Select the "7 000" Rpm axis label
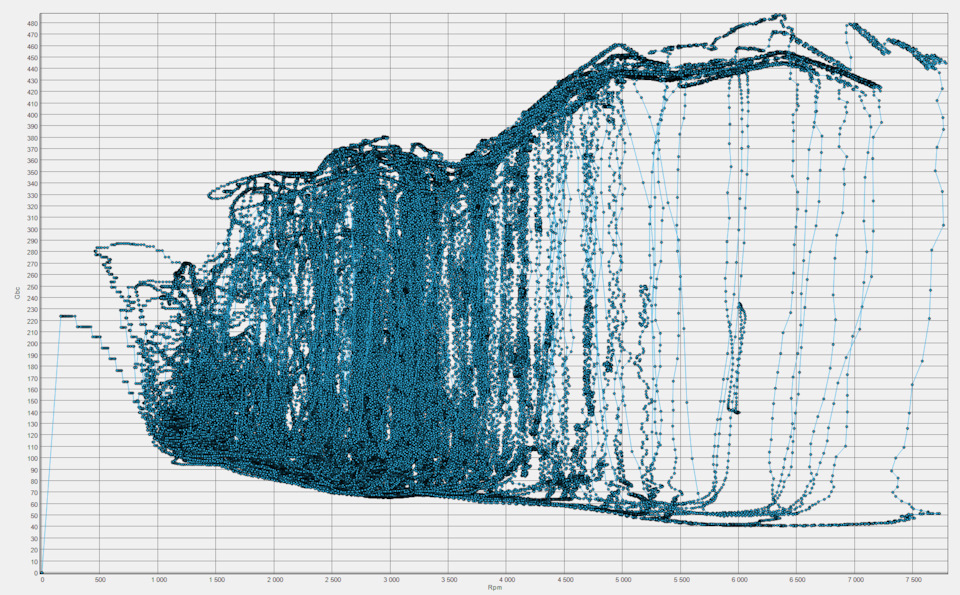The width and height of the screenshot is (960, 595). pyautogui.click(x=855, y=579)
